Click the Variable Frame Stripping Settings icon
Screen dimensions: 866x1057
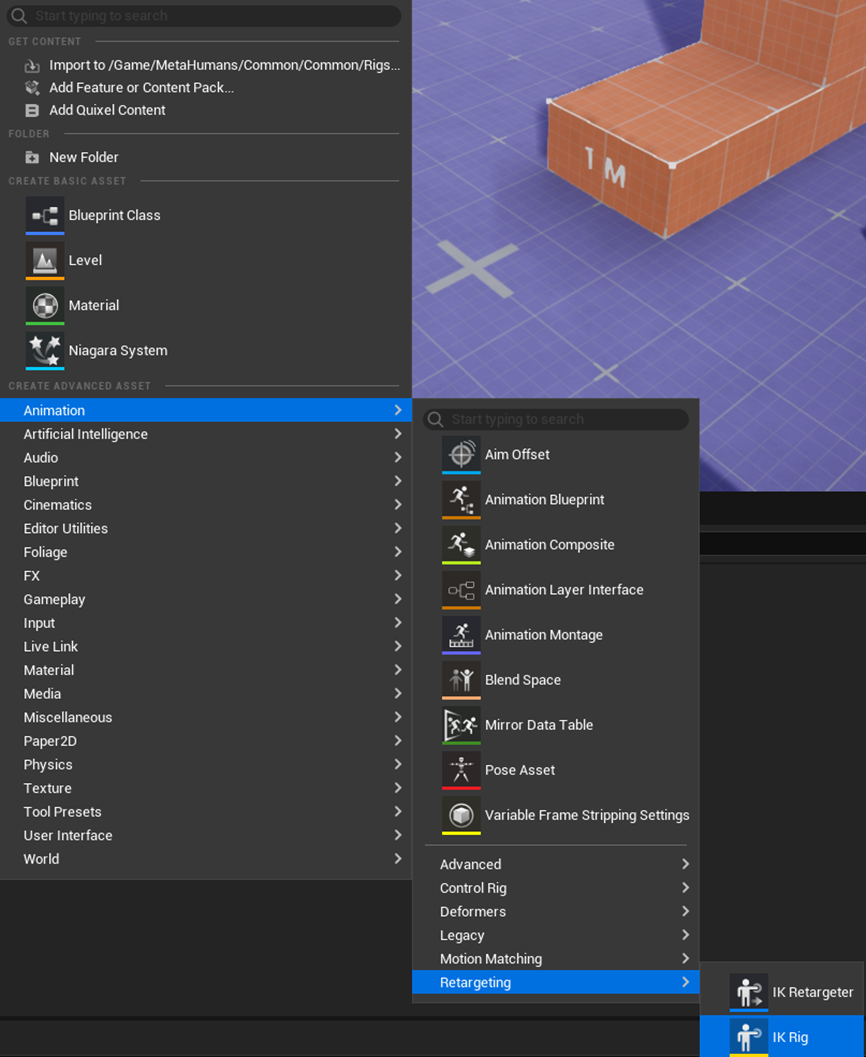(462, 816)
